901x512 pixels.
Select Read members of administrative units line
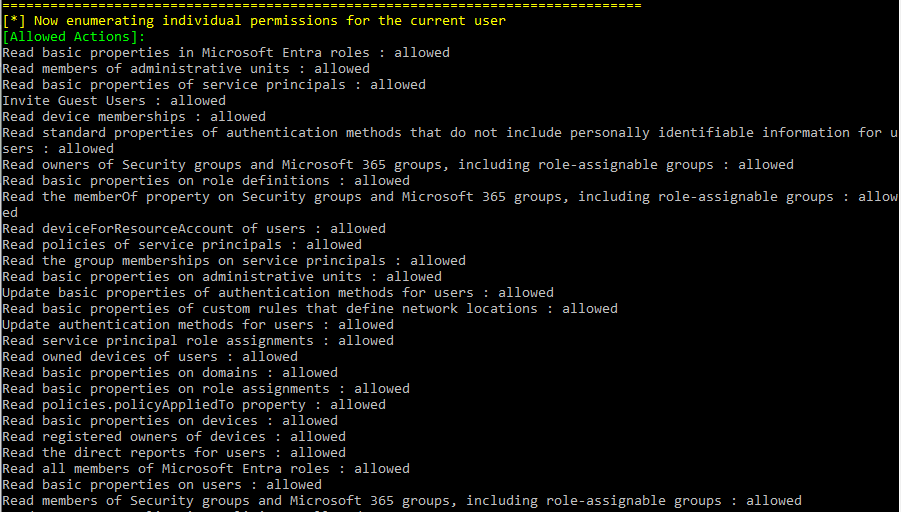[186, 69]
